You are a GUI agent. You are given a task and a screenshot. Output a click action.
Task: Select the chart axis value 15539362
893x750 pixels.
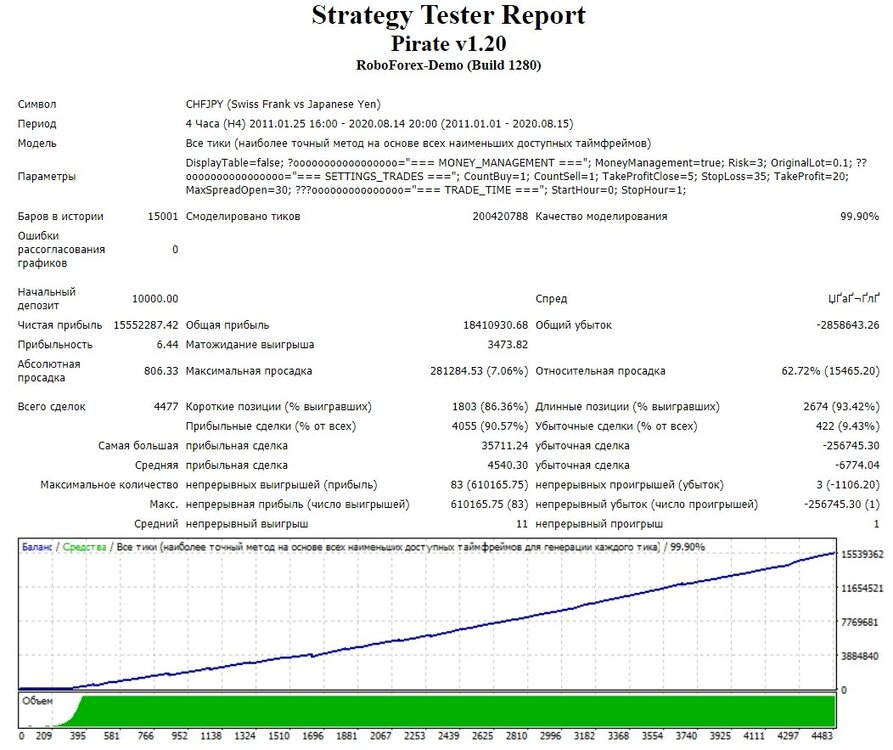[x=862, y=554]
